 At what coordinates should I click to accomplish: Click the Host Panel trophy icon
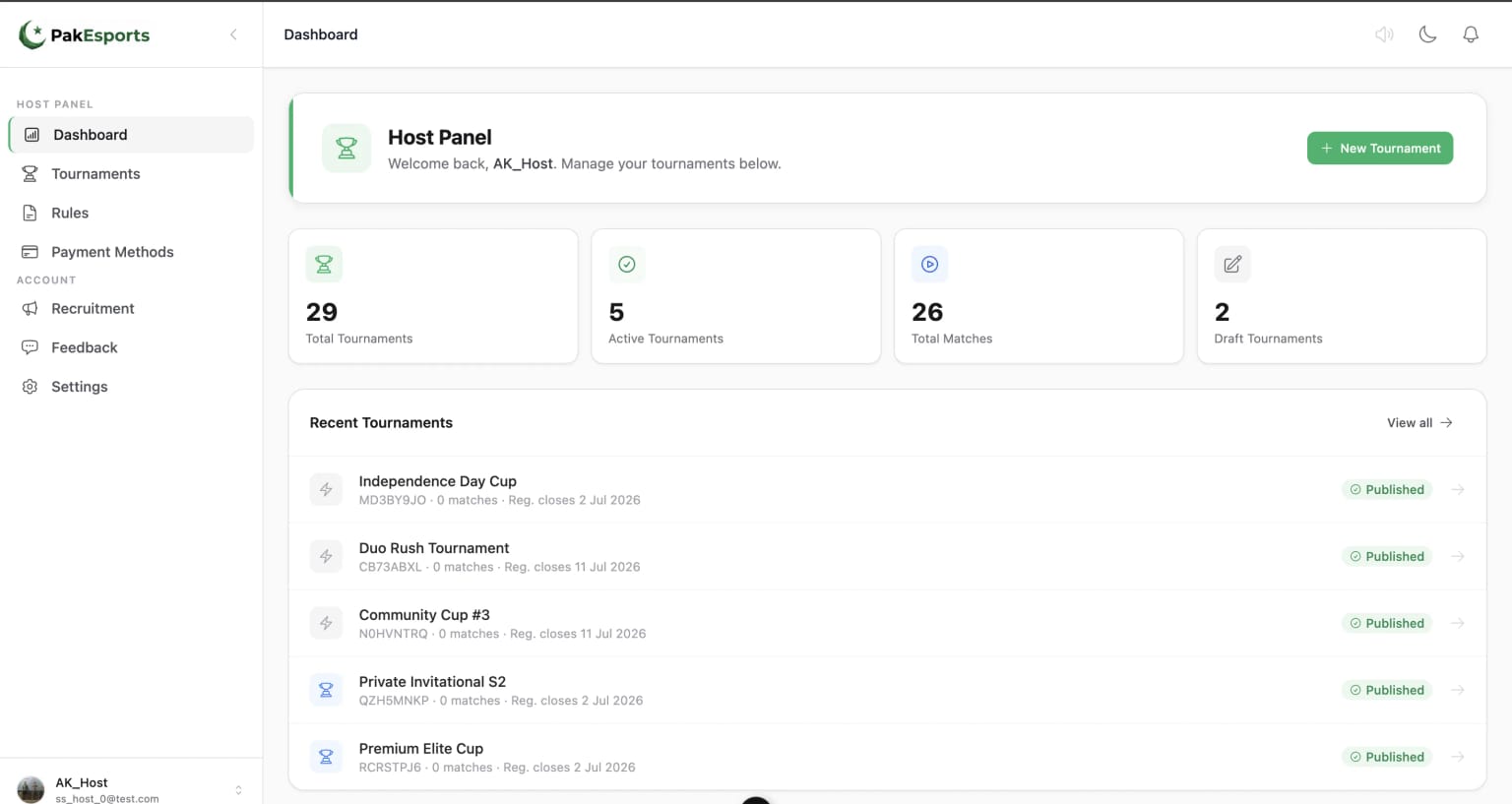point(346,149)
